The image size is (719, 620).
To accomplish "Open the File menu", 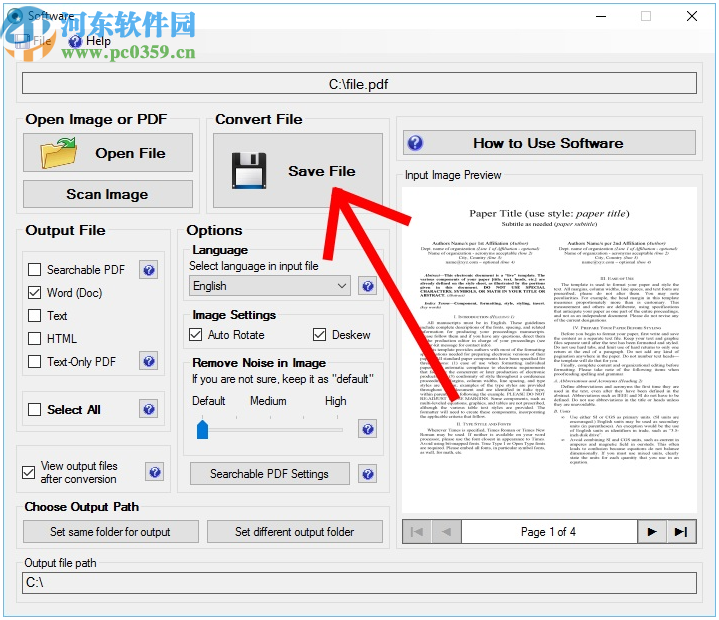I will click(35, 41).
